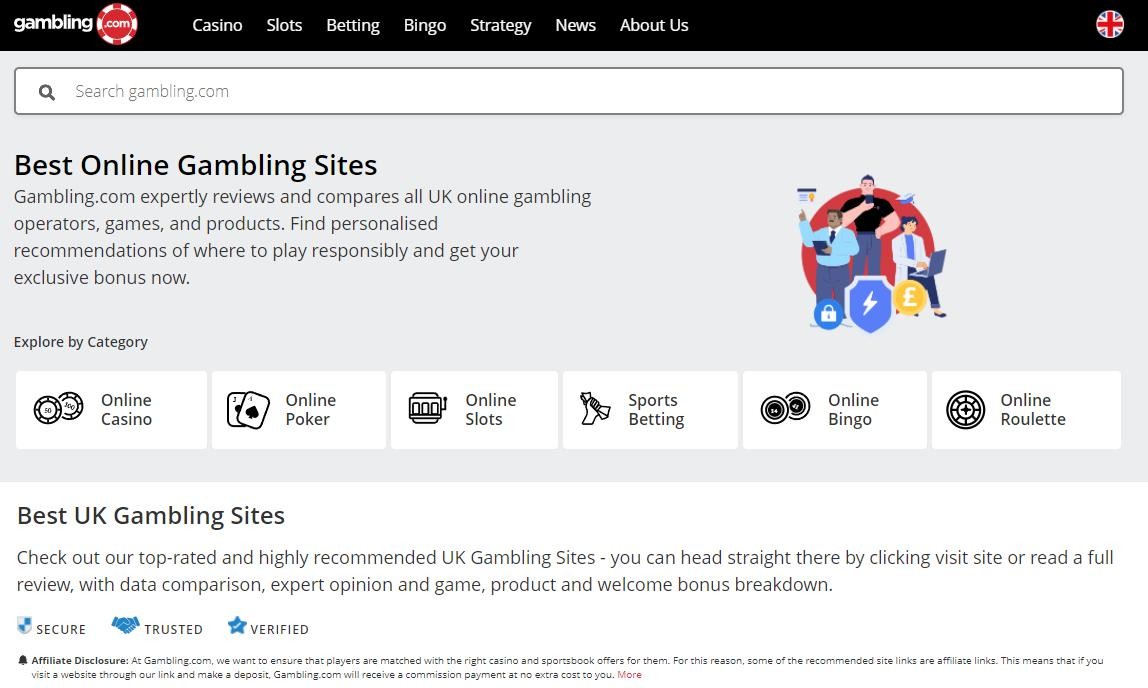Click the Sports Betting whistle icon
Screen dimensions: 1148x688
(x=595, y=408)
